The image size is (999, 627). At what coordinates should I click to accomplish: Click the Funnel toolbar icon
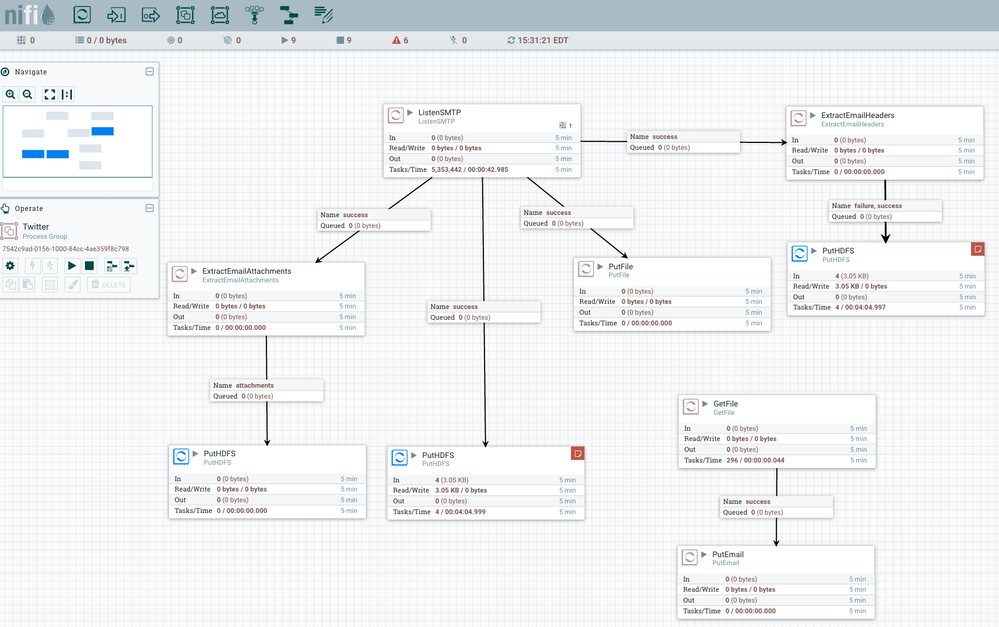point(254,15)
